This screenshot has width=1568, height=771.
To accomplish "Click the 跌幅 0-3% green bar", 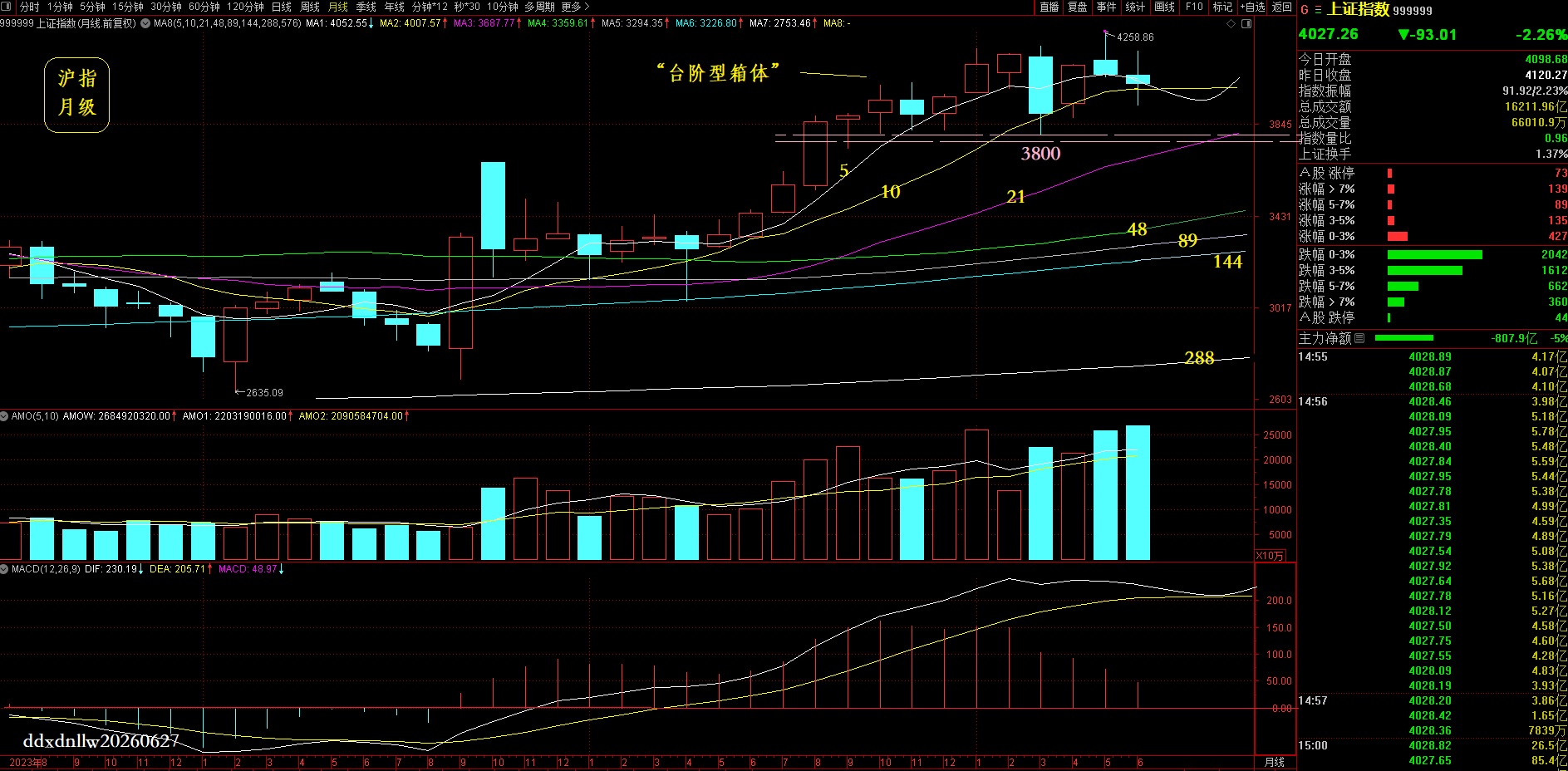I will (1435, 254).
